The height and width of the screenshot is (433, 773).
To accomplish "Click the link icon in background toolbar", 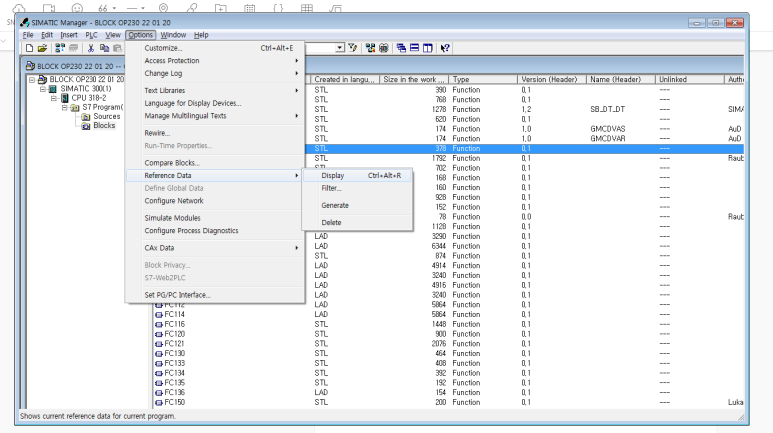I will coord(192,8).
